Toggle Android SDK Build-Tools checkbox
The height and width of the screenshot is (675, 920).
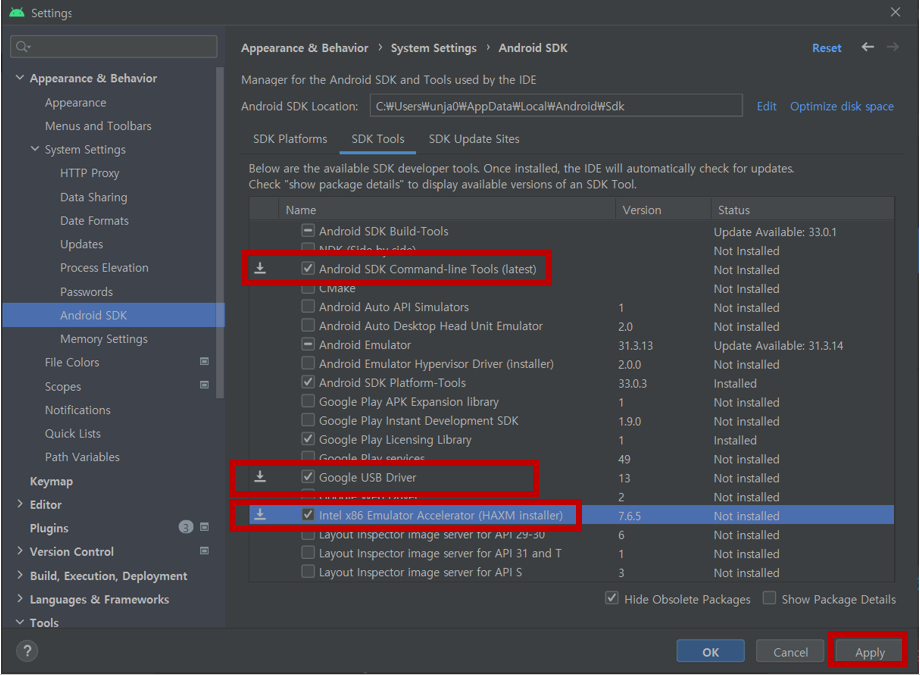point(307,230)
